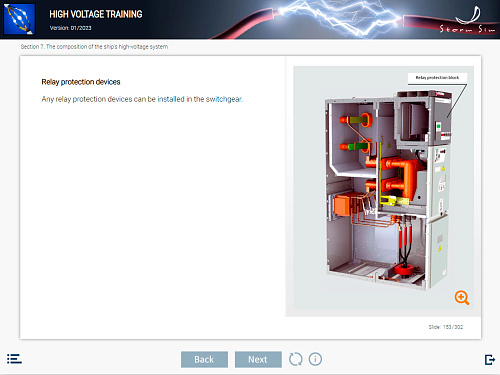Click the 'HIGH VOLTAGE TRAINING' title
This screenshot has width=500, height=375.
(x=96, y=14)
